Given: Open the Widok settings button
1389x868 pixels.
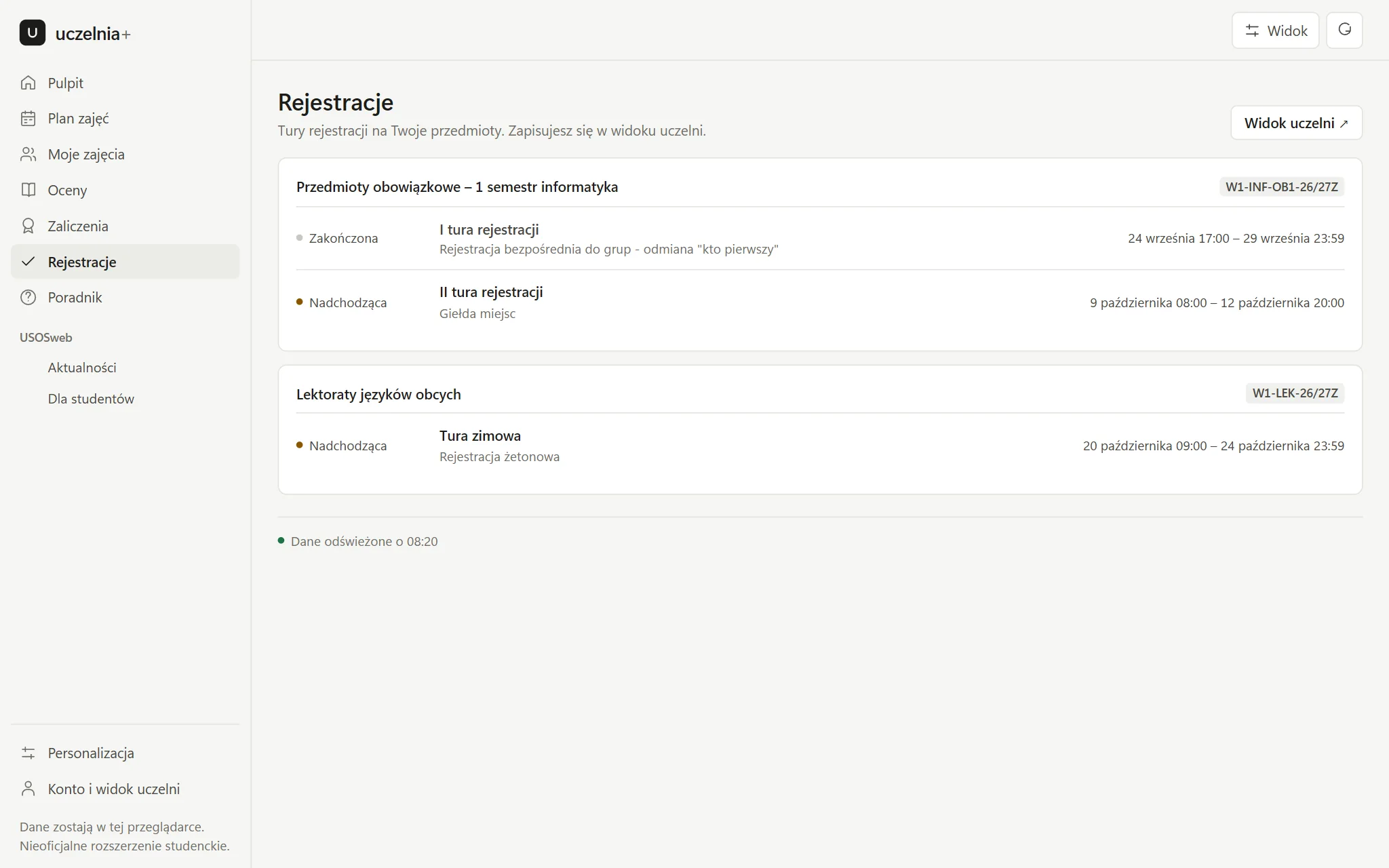Looking at the screenshot, I should [1275, 31].
